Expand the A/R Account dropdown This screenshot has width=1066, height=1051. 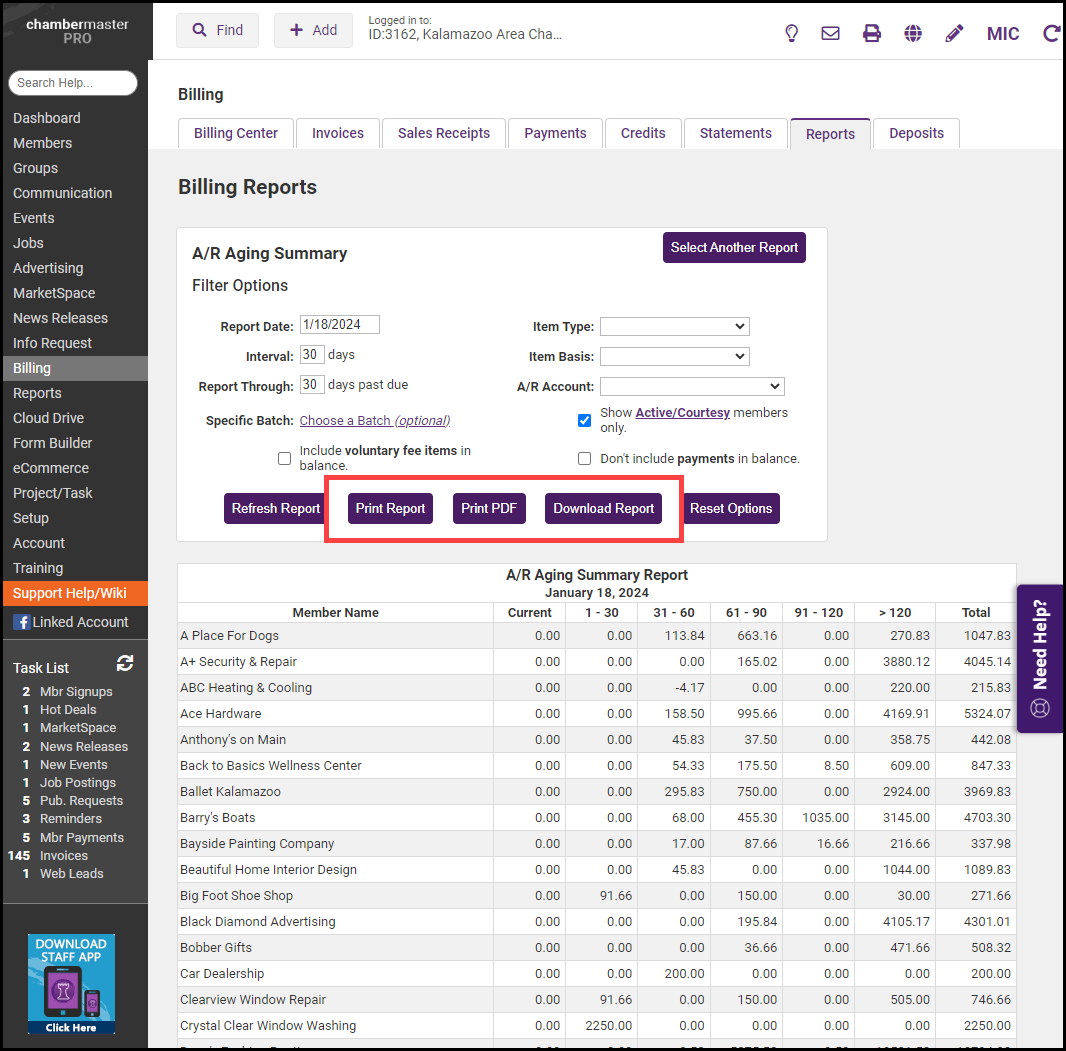click(x=692, y=386)
